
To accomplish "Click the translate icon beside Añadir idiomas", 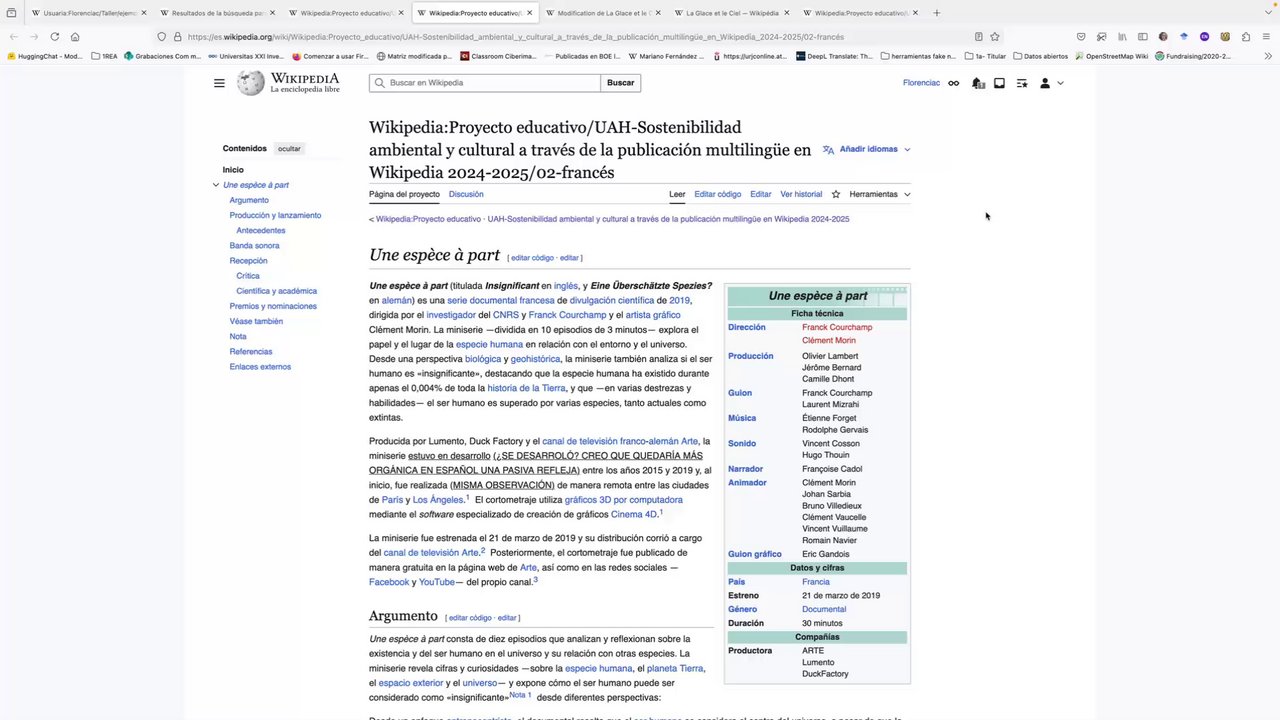I will point(828,149).
